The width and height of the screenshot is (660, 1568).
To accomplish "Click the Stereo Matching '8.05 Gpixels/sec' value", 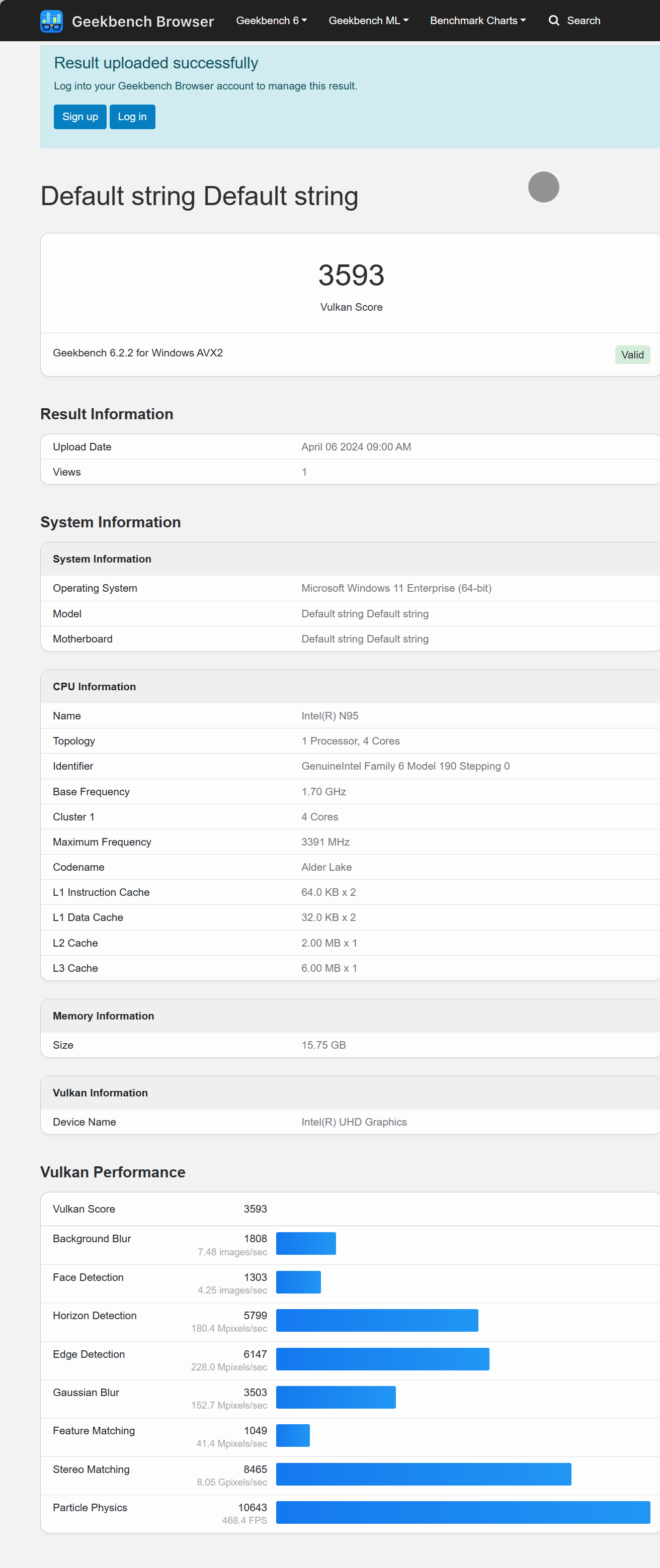I will [x=232, y=1482].
